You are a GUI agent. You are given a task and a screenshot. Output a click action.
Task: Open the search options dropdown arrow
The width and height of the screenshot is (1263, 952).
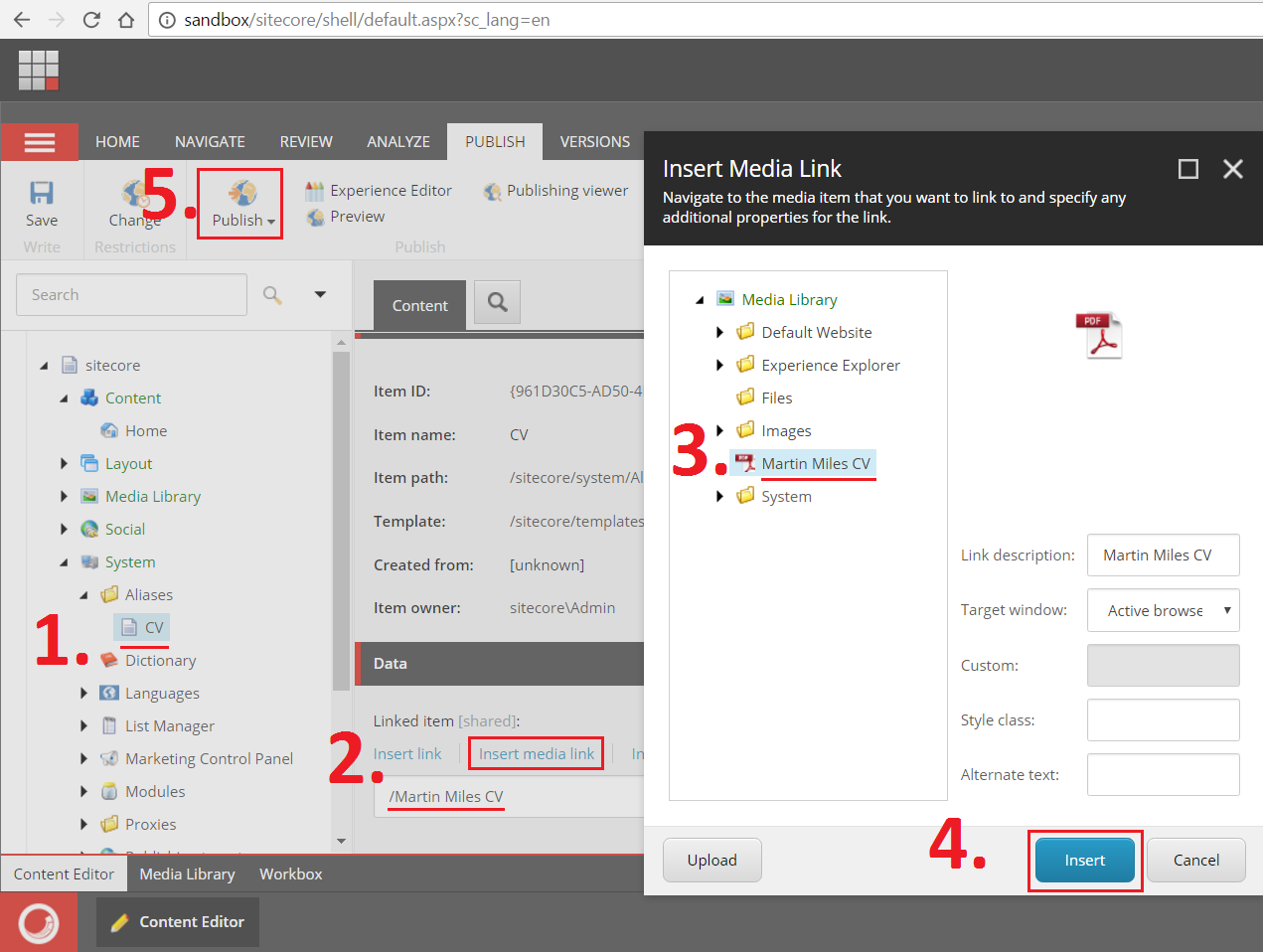click(x=320, y=294)
